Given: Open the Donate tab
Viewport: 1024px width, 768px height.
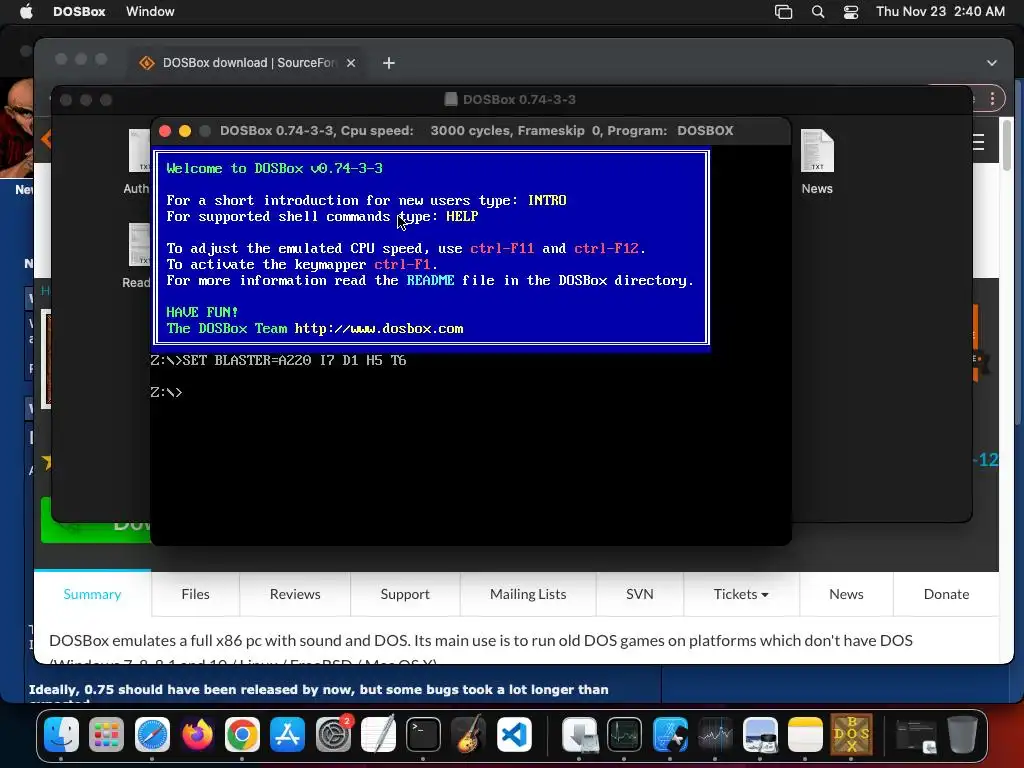Looking at the screenshot, I should pyautogui.click(x=946, y=594).
